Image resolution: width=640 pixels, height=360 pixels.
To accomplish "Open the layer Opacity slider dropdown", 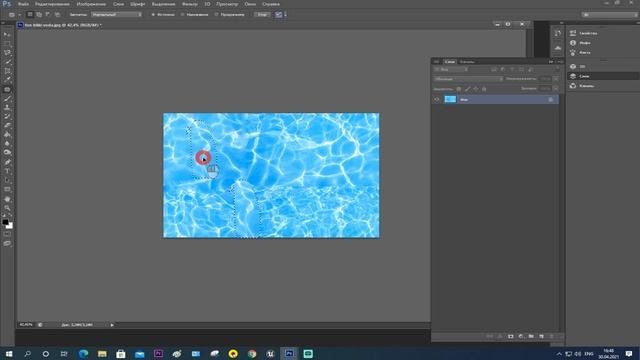I will 556,79.
